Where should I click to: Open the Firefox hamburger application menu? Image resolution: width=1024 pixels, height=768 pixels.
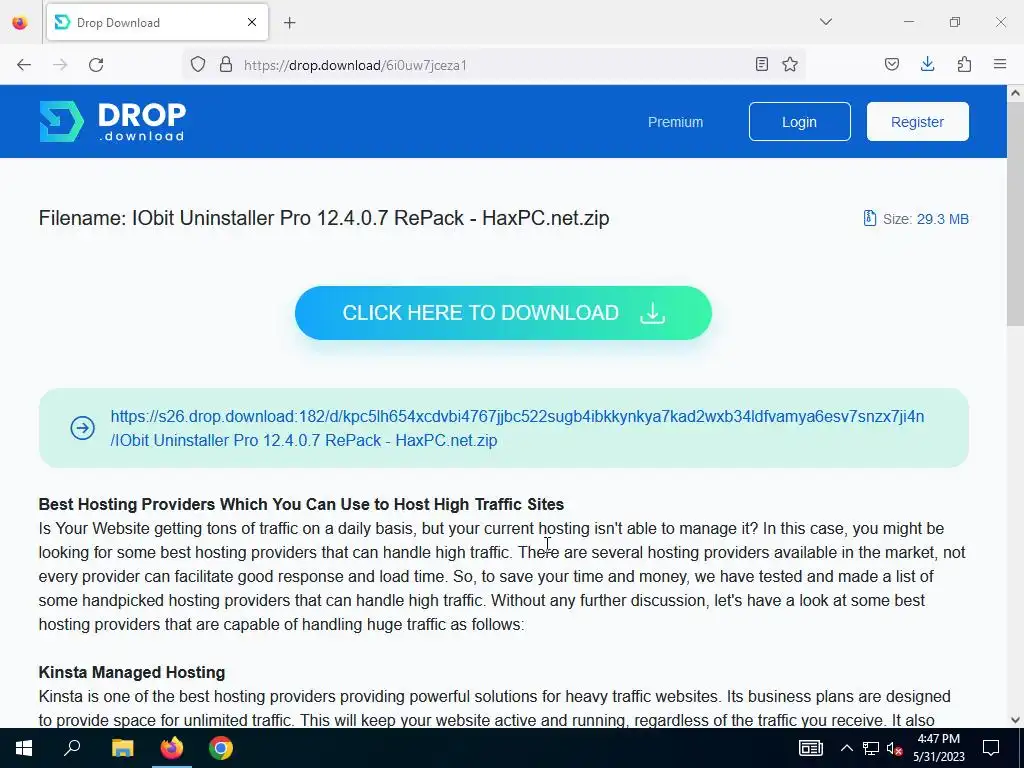click(1000, 64)
